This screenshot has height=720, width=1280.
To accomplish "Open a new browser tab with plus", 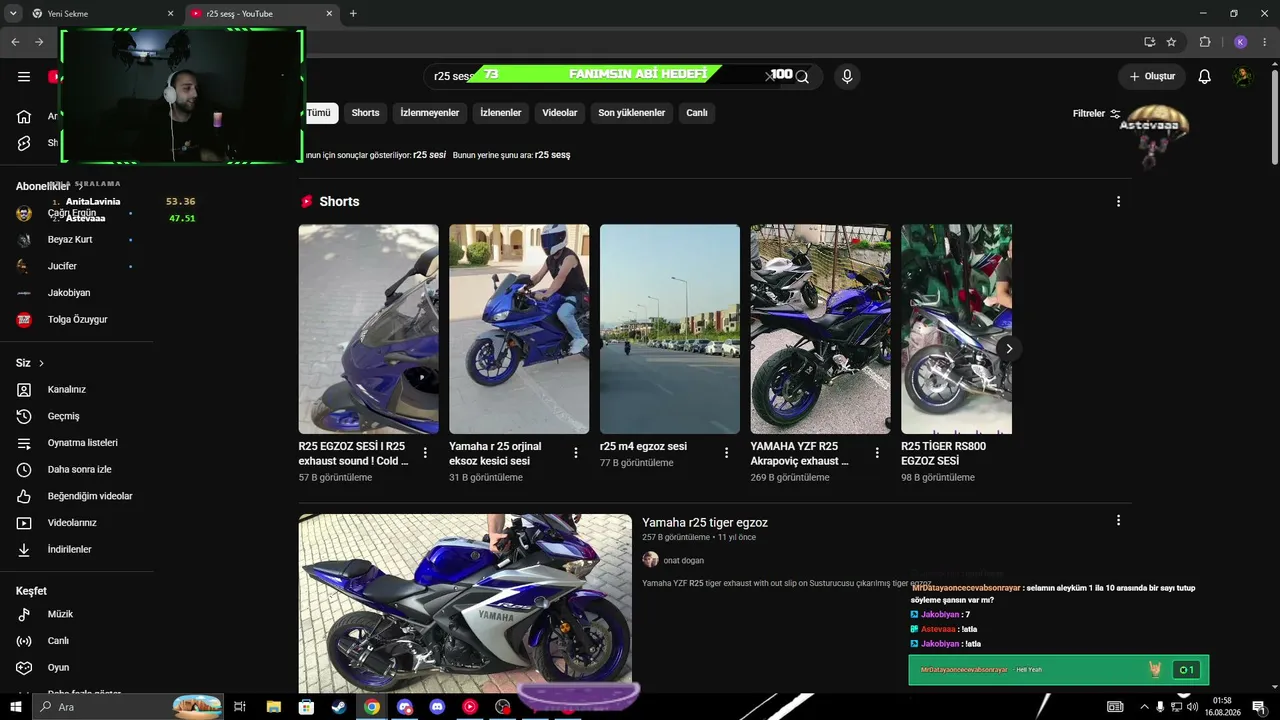I will [x=353, y=14].
